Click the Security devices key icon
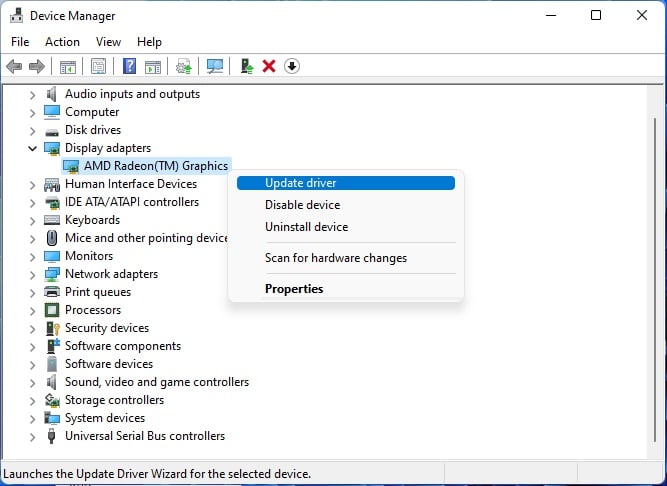Screen dimensions: 667x486 click(52, 328)
